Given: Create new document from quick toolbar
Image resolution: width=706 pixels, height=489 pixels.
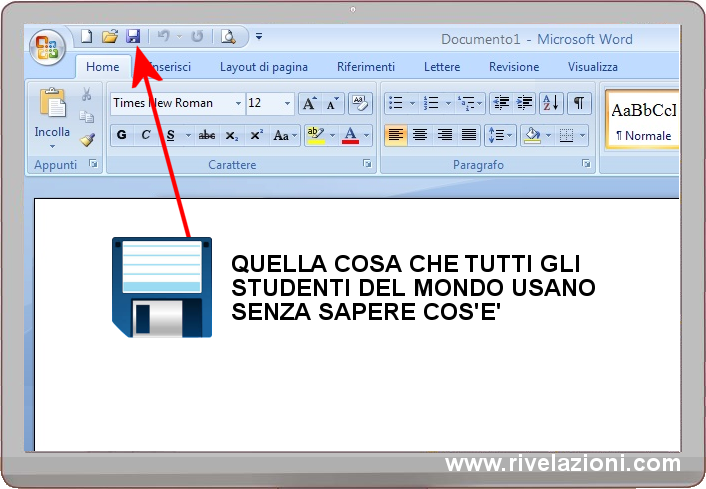Looking at the screenshot, I should [87, 37].
